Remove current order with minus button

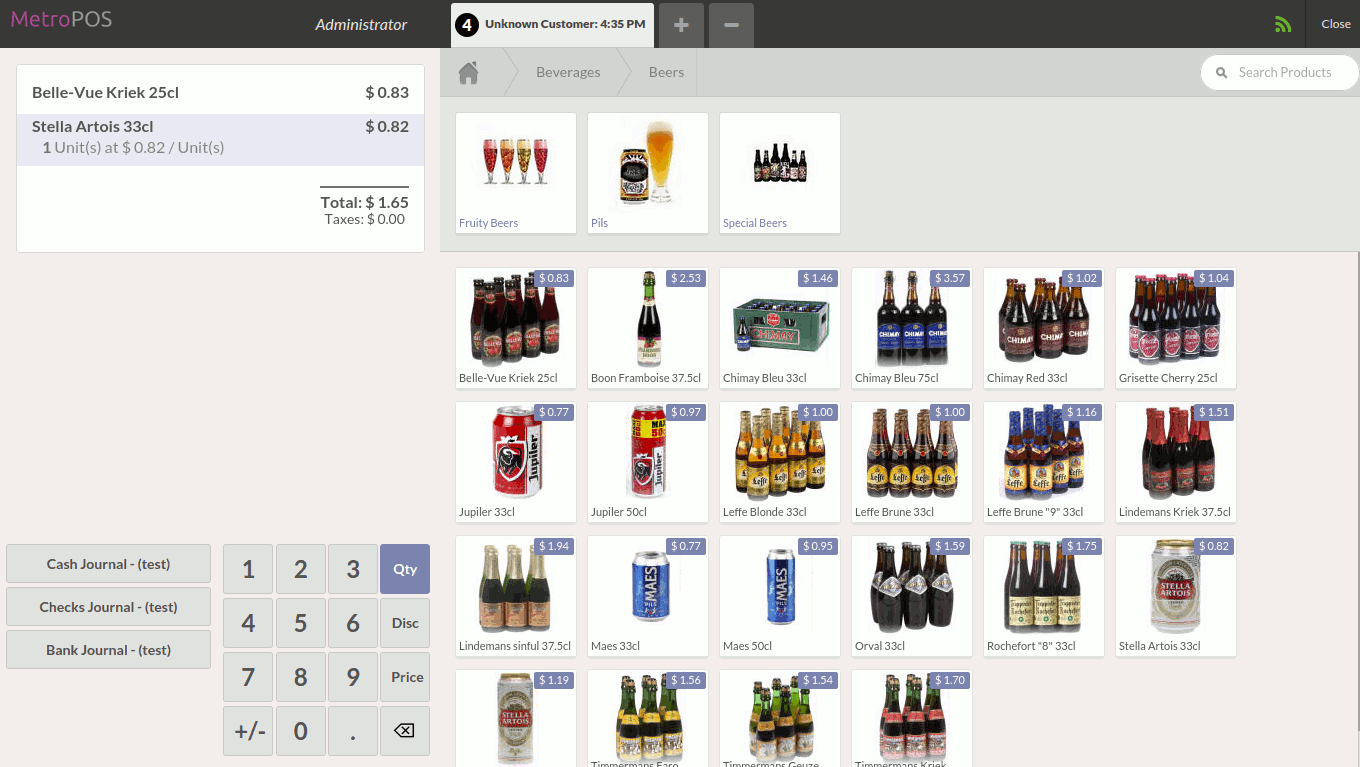point(731,25)
